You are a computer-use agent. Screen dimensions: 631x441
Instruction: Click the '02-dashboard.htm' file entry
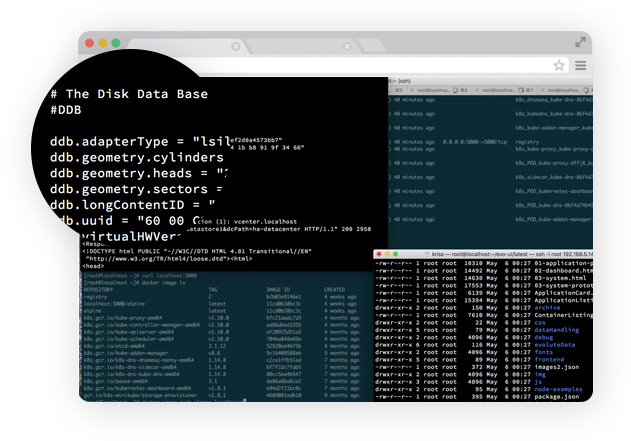tap(563, 271)
